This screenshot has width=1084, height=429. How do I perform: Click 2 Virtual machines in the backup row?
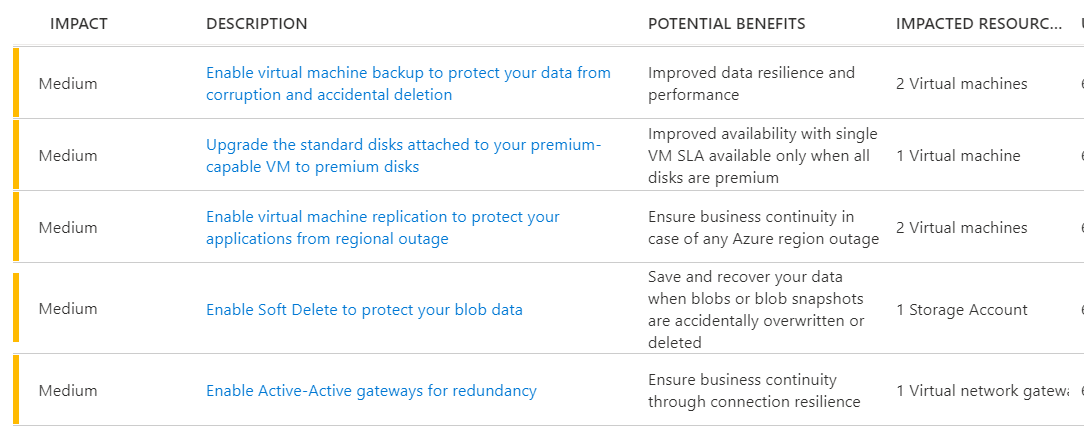[x=961, y=83]
